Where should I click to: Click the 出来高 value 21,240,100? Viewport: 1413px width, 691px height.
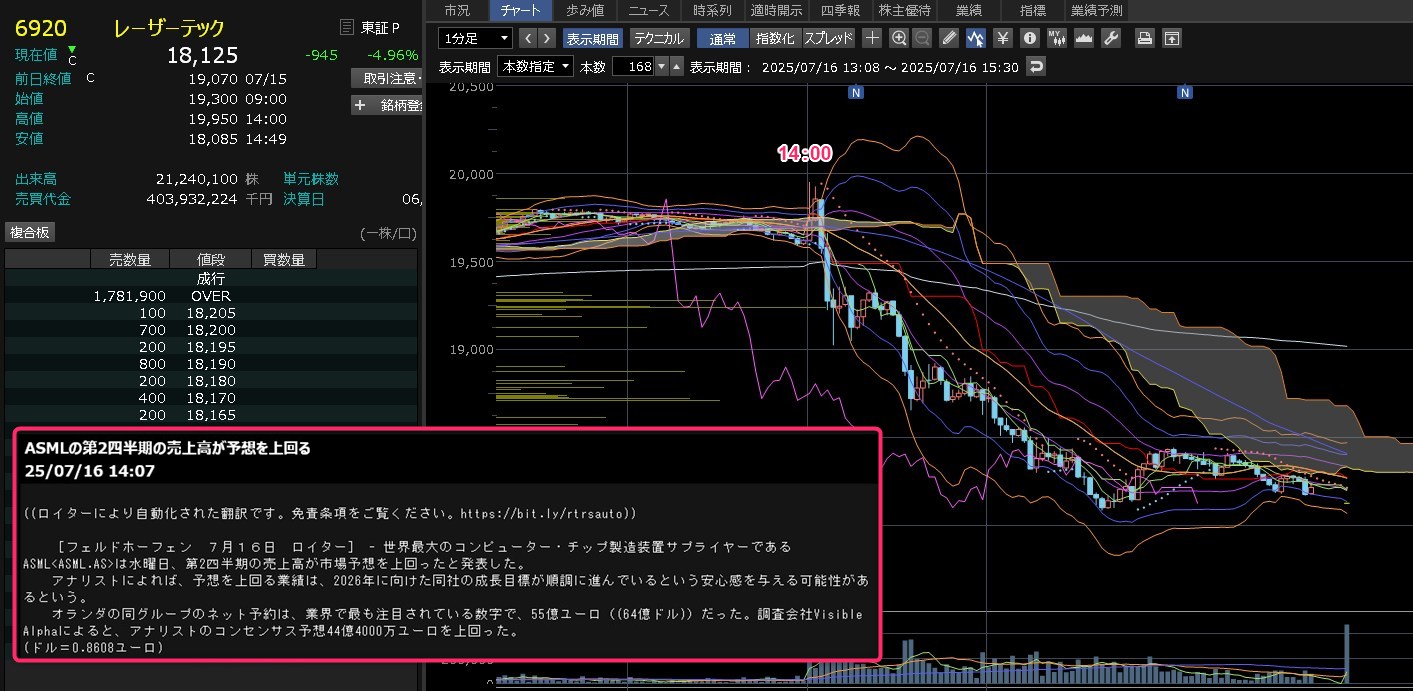click(197, 179)
